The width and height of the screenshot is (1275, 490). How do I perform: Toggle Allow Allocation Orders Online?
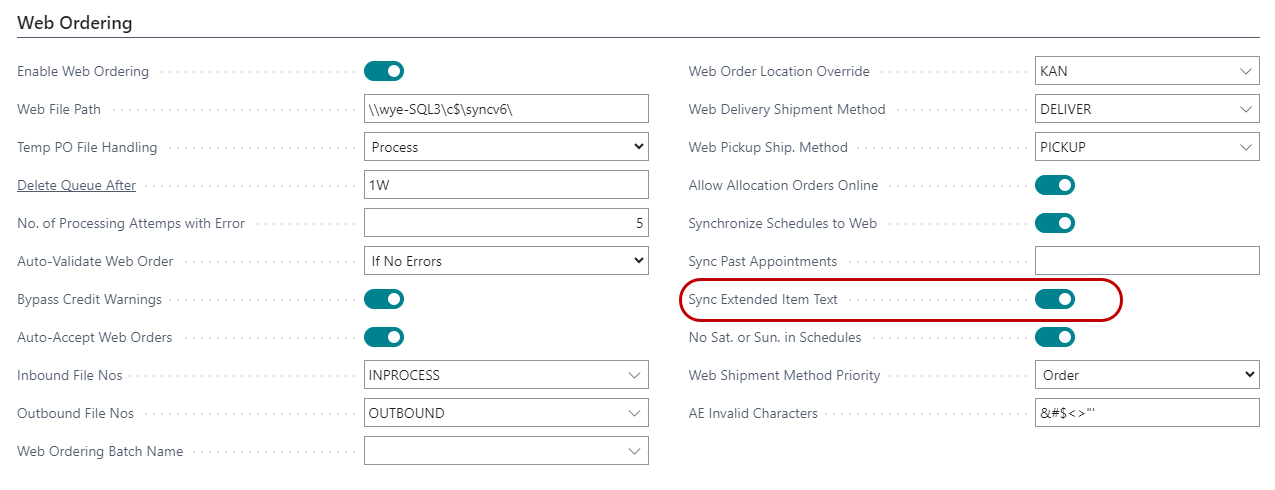pos(1055,185)
